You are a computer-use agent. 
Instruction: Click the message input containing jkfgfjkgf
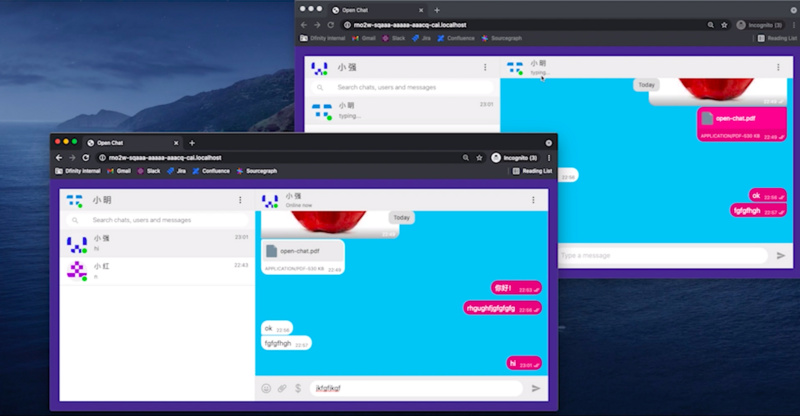tap(415, 388)
